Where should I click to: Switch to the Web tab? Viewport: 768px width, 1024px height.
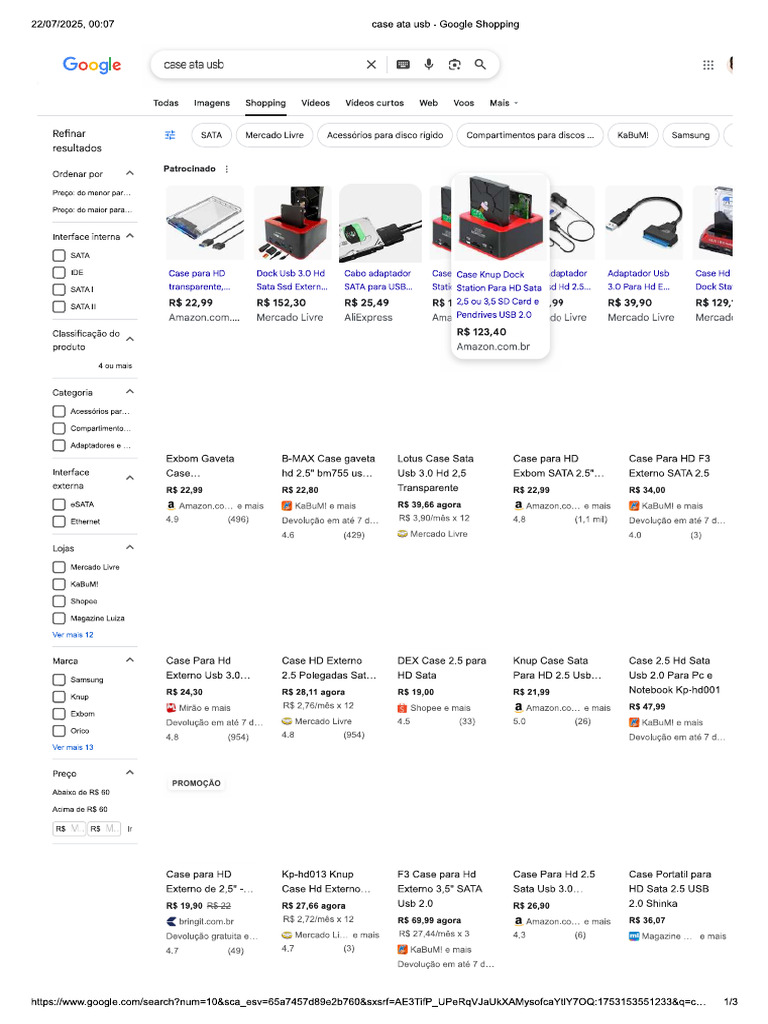pos(428,103)
